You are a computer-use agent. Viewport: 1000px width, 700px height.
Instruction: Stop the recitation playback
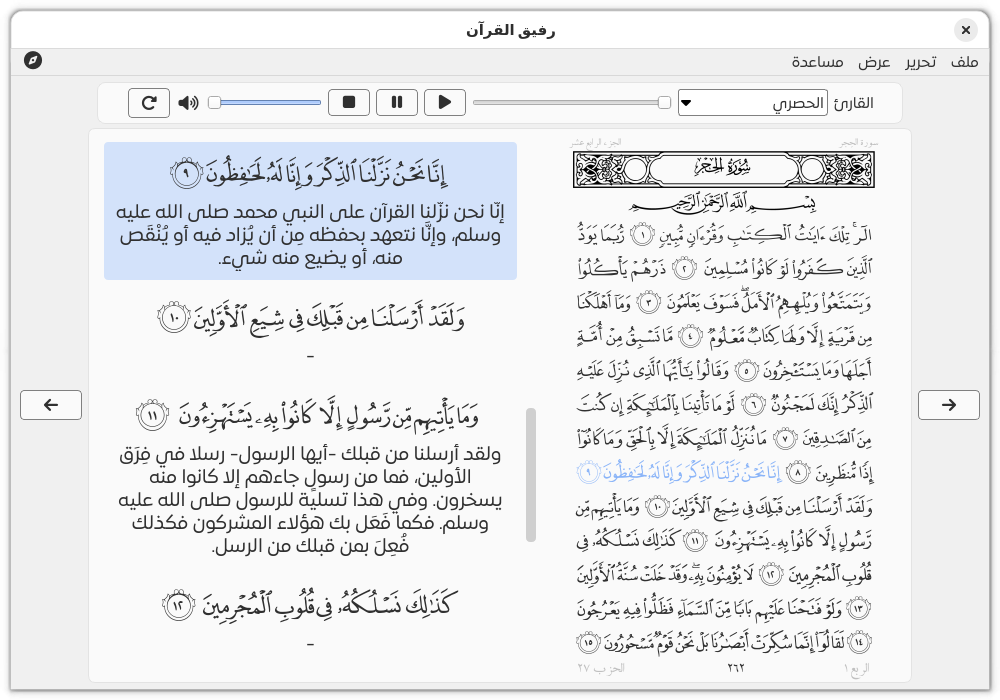pyautogui.click(x=349, y=102)
